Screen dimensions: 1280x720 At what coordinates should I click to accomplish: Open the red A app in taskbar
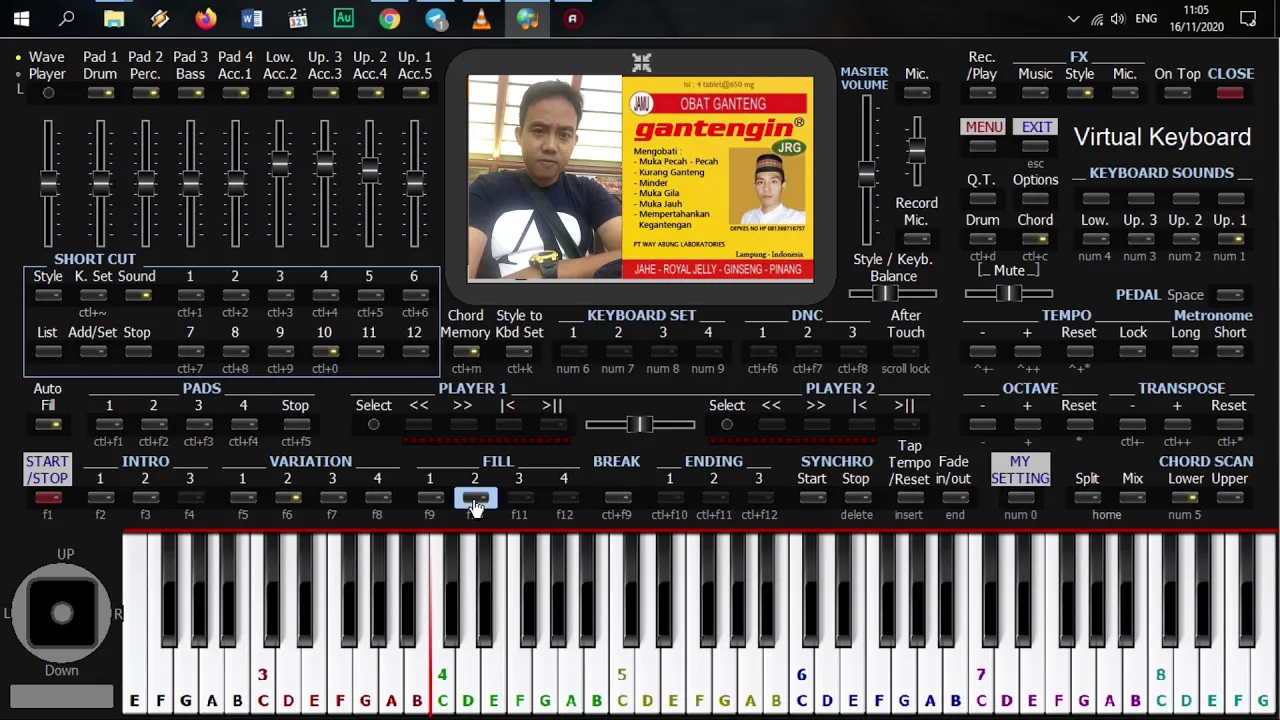pos(573,18)
